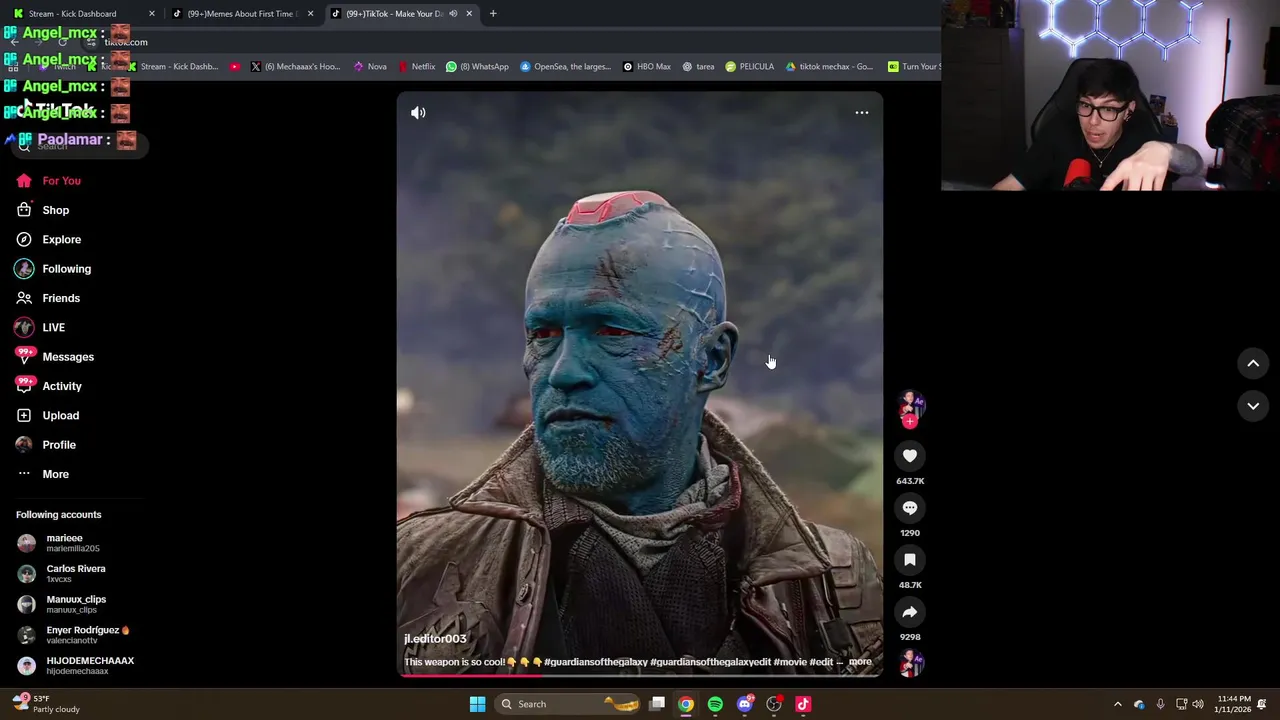Open marieee's followed account
Viewport: 1280px width, 720px height.
coord(58,543)
